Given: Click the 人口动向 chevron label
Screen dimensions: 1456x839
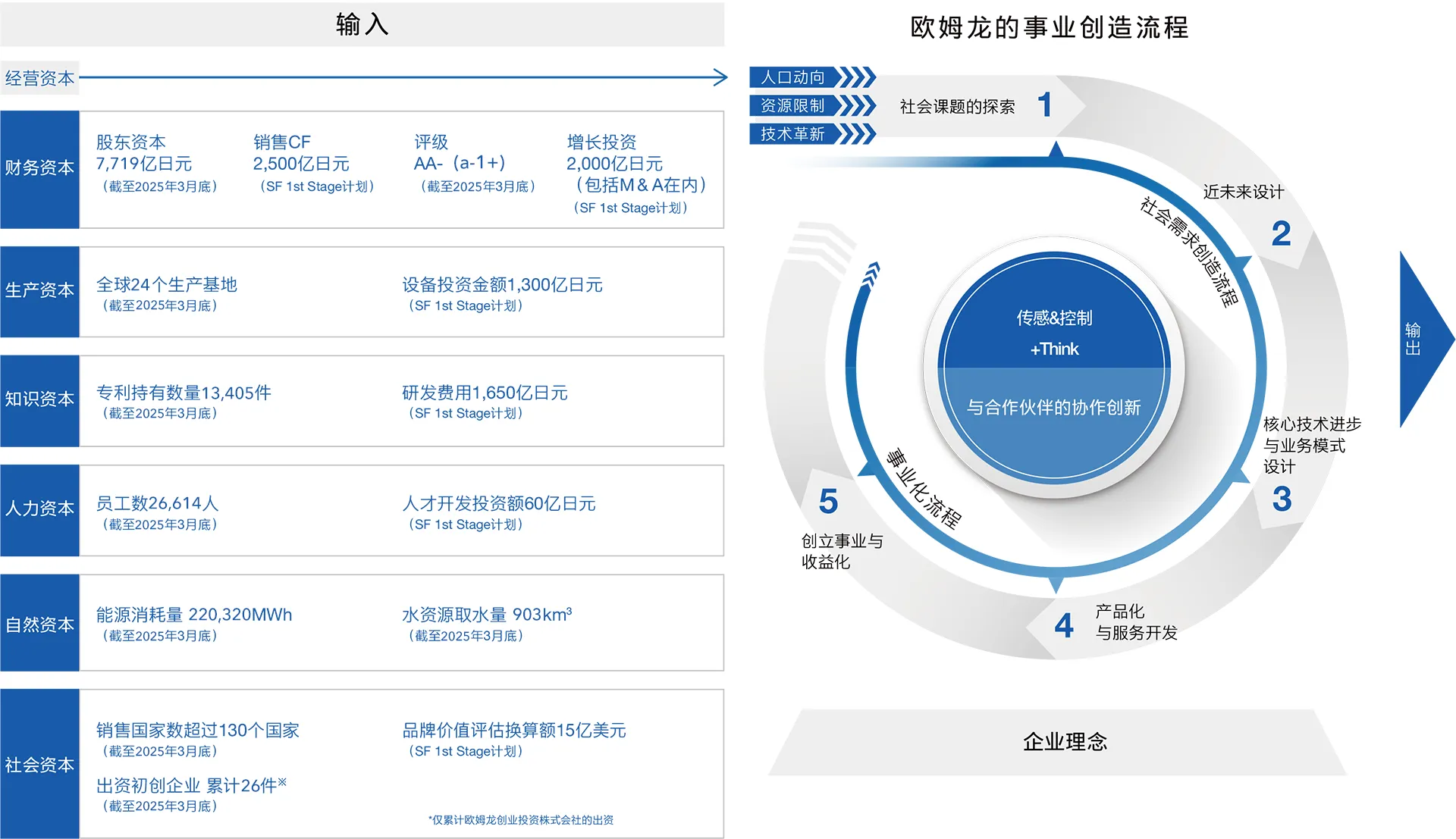Looking at the screenshot, I should (x=793, y=77).
